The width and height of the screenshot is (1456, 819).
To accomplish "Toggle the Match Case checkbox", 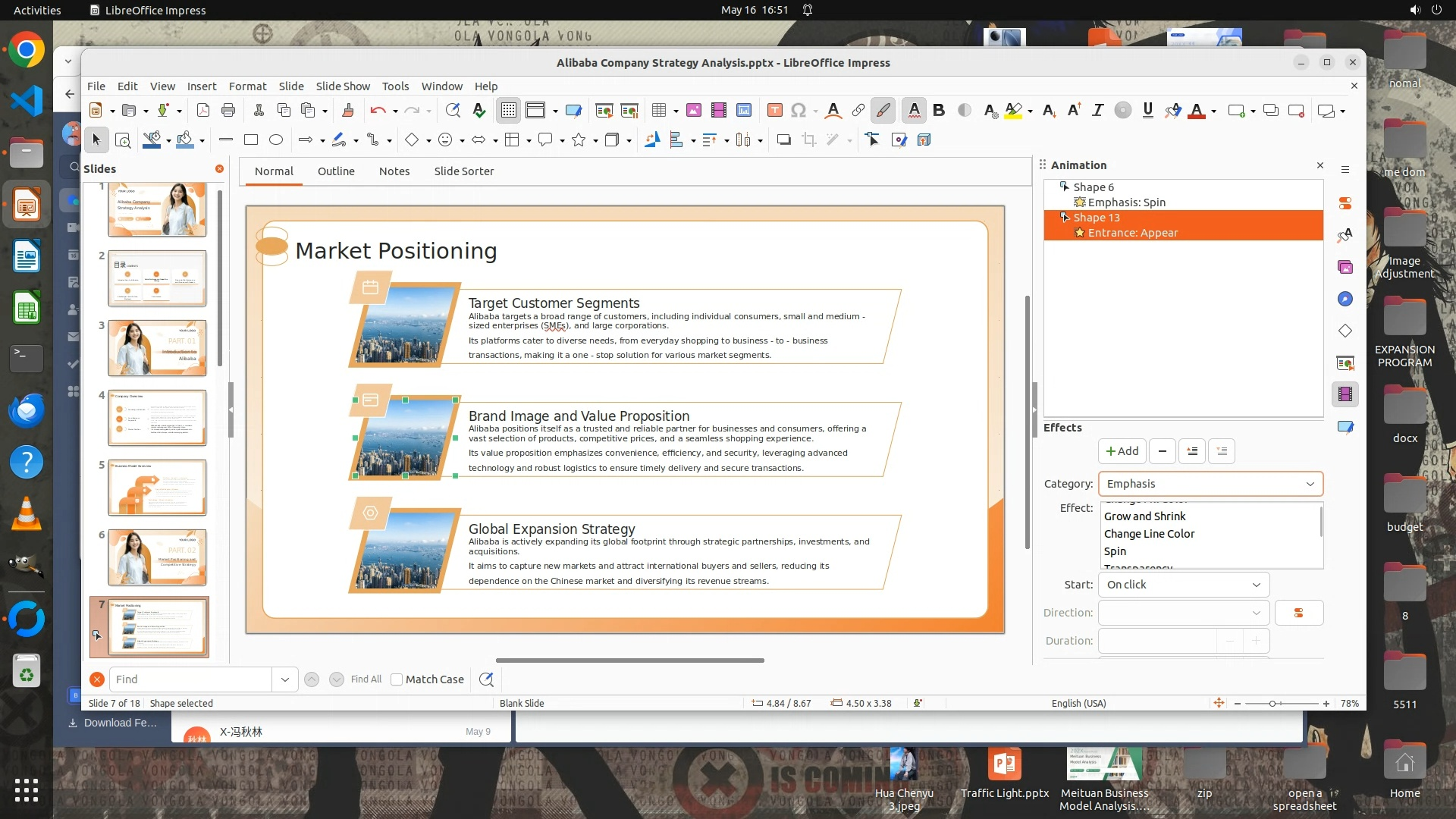I will tap(397, 679).
